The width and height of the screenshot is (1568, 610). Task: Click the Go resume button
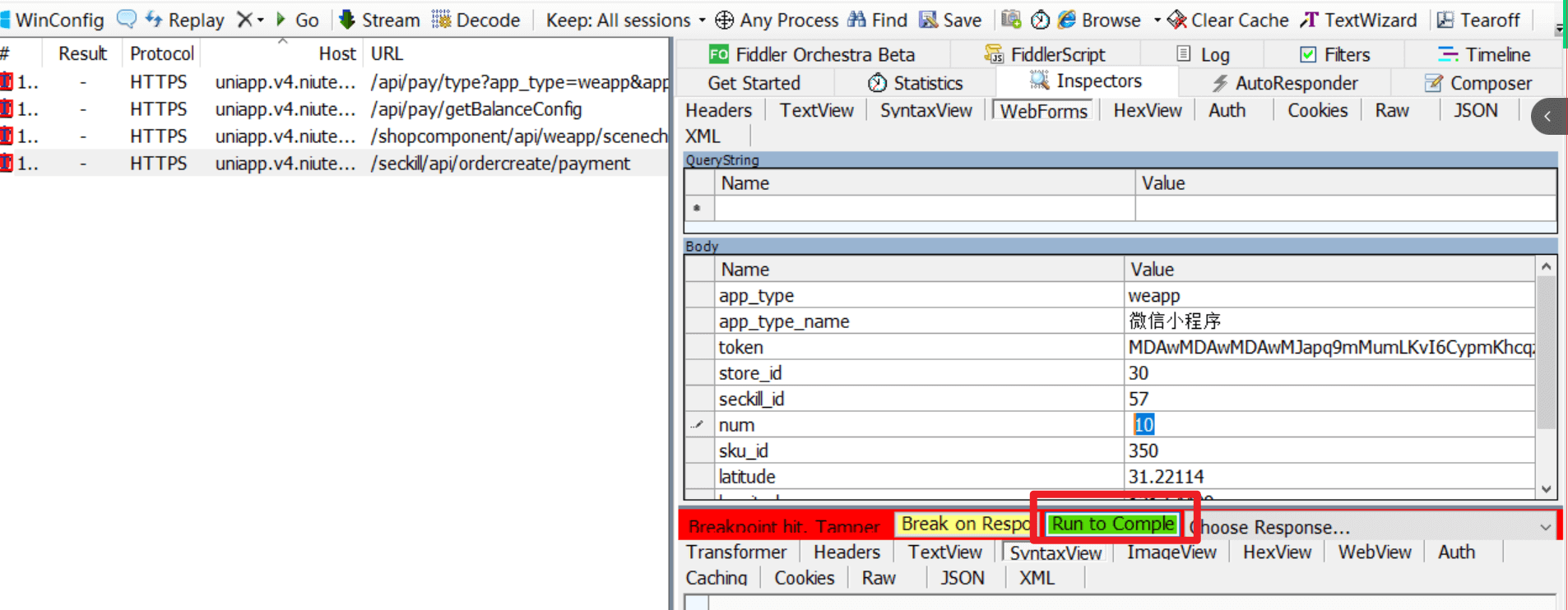point(297,20)
